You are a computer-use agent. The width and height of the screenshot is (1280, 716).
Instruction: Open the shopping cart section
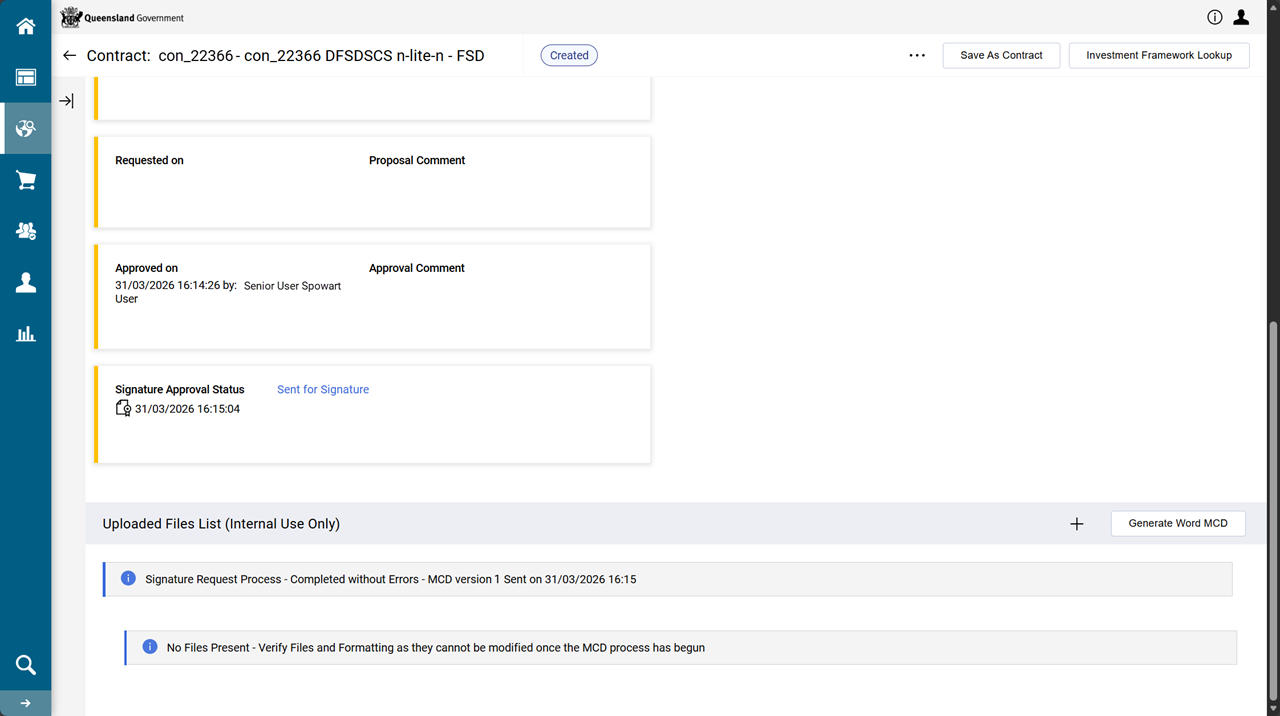coord(26,181)
